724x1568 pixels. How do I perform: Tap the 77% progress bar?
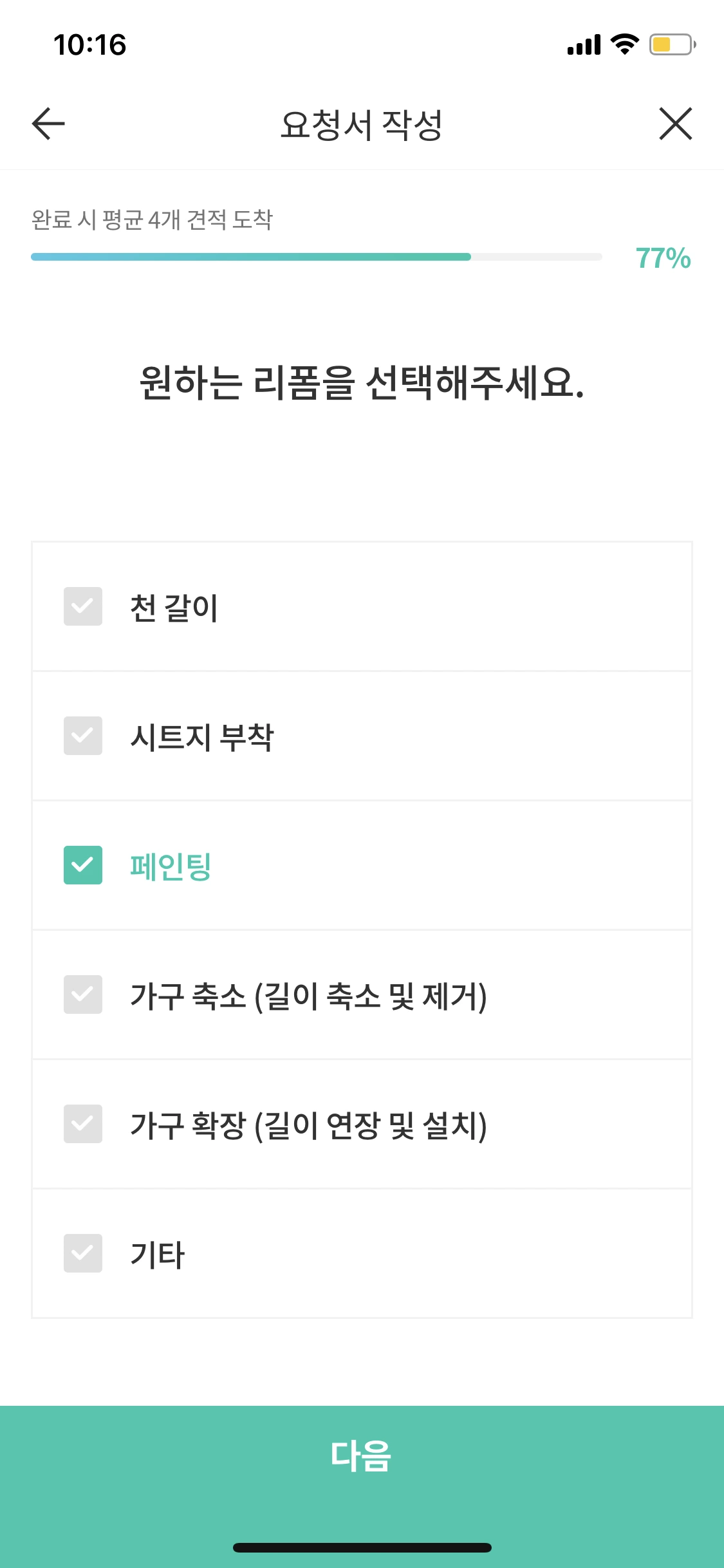coord(315,257)
